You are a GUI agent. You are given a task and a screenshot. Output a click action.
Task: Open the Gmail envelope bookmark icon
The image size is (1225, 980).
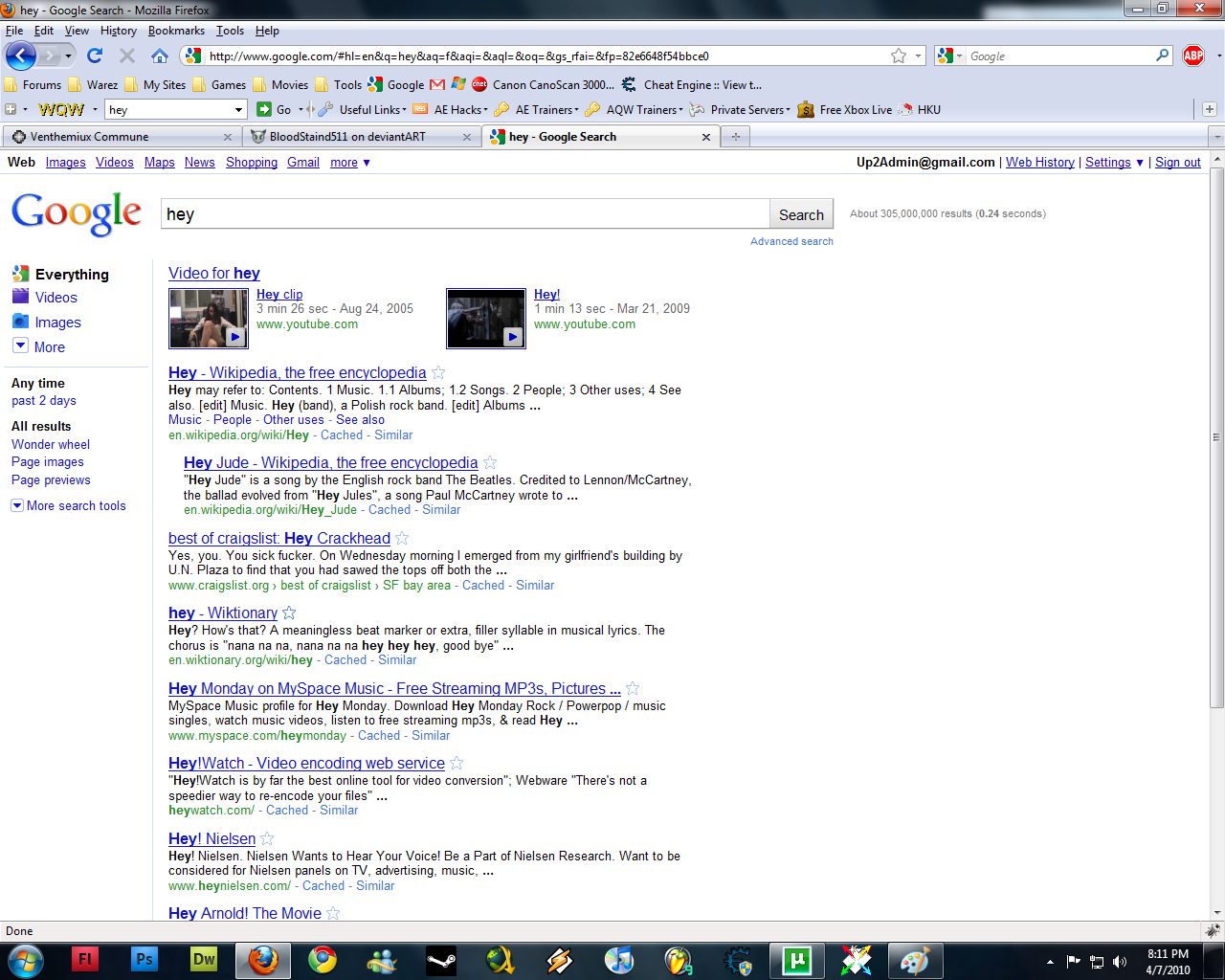[437, 84]
